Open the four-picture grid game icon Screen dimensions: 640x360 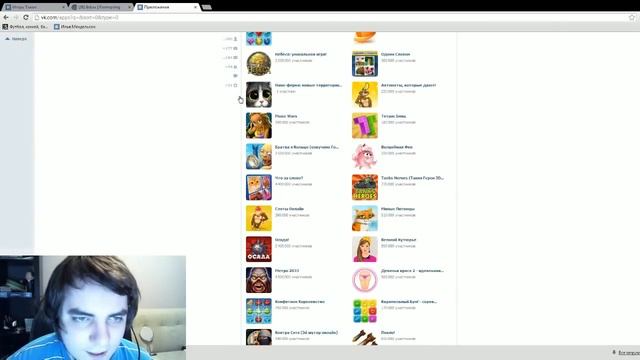tap(365, 64)
